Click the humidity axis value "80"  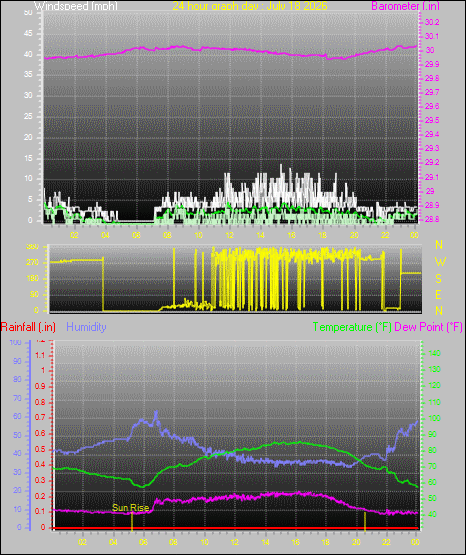tap(17, 379)
